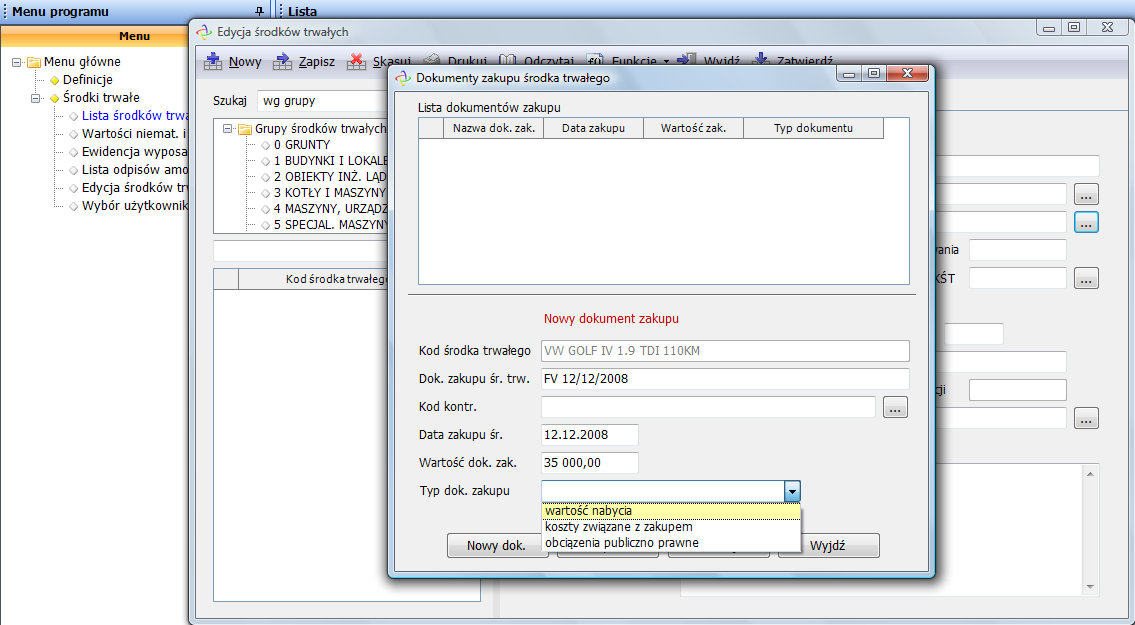The image size is (1135, 625).
Task: Collapse the Środki trwałe tree node
Action: pyautogui.click(x=35, y=98)
